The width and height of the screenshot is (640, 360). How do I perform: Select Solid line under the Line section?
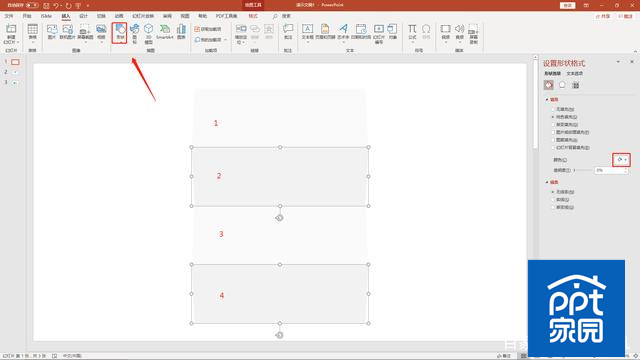[x=560, y=200]
